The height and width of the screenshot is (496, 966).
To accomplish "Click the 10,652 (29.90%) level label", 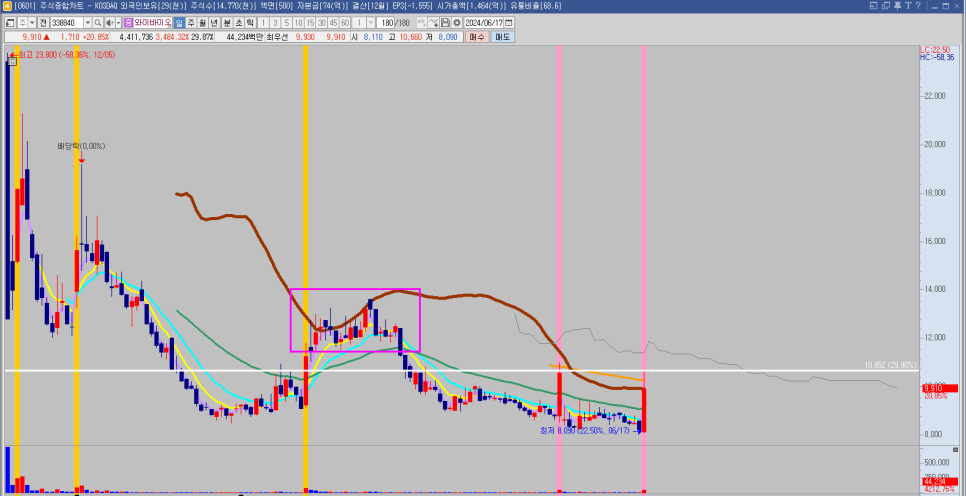I will tap(891, 365).
